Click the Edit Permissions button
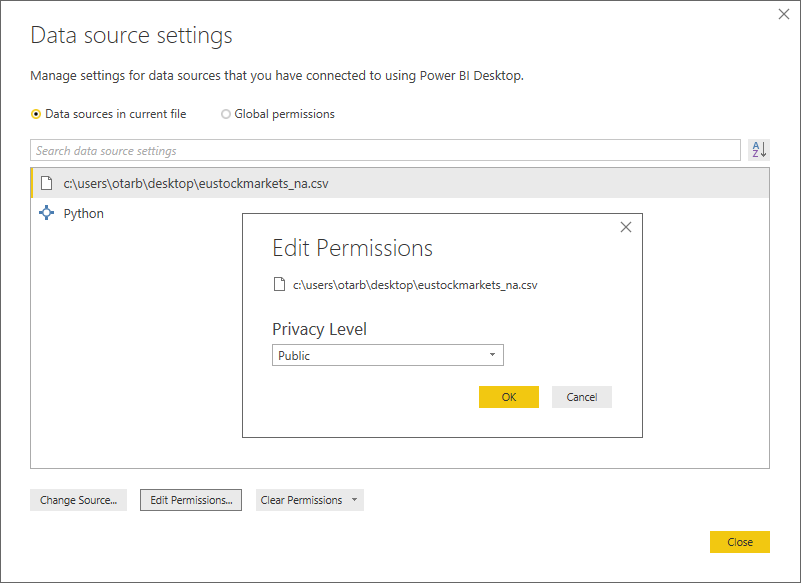 (x=191, y=500)
